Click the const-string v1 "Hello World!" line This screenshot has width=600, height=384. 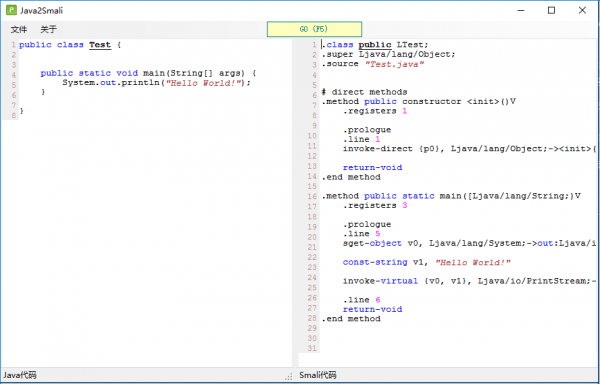427,262
